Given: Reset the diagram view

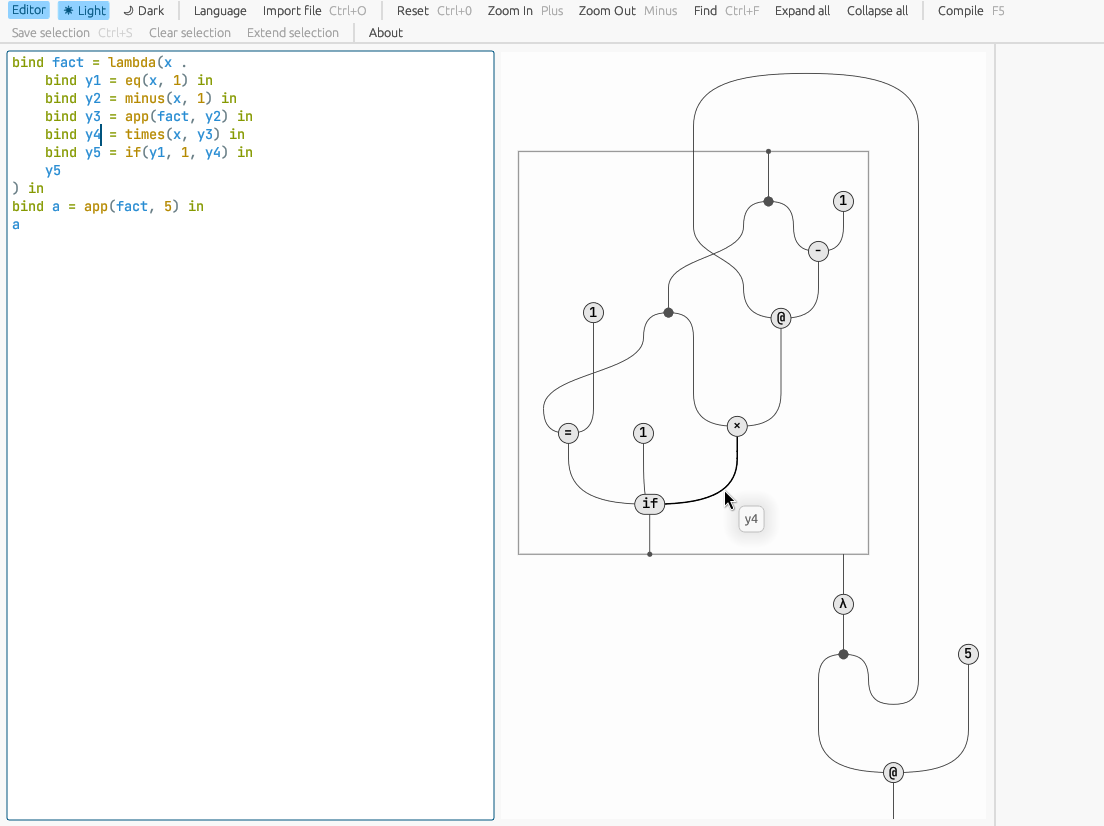Looking at the screenshot, I should click(x=412, y=10).
